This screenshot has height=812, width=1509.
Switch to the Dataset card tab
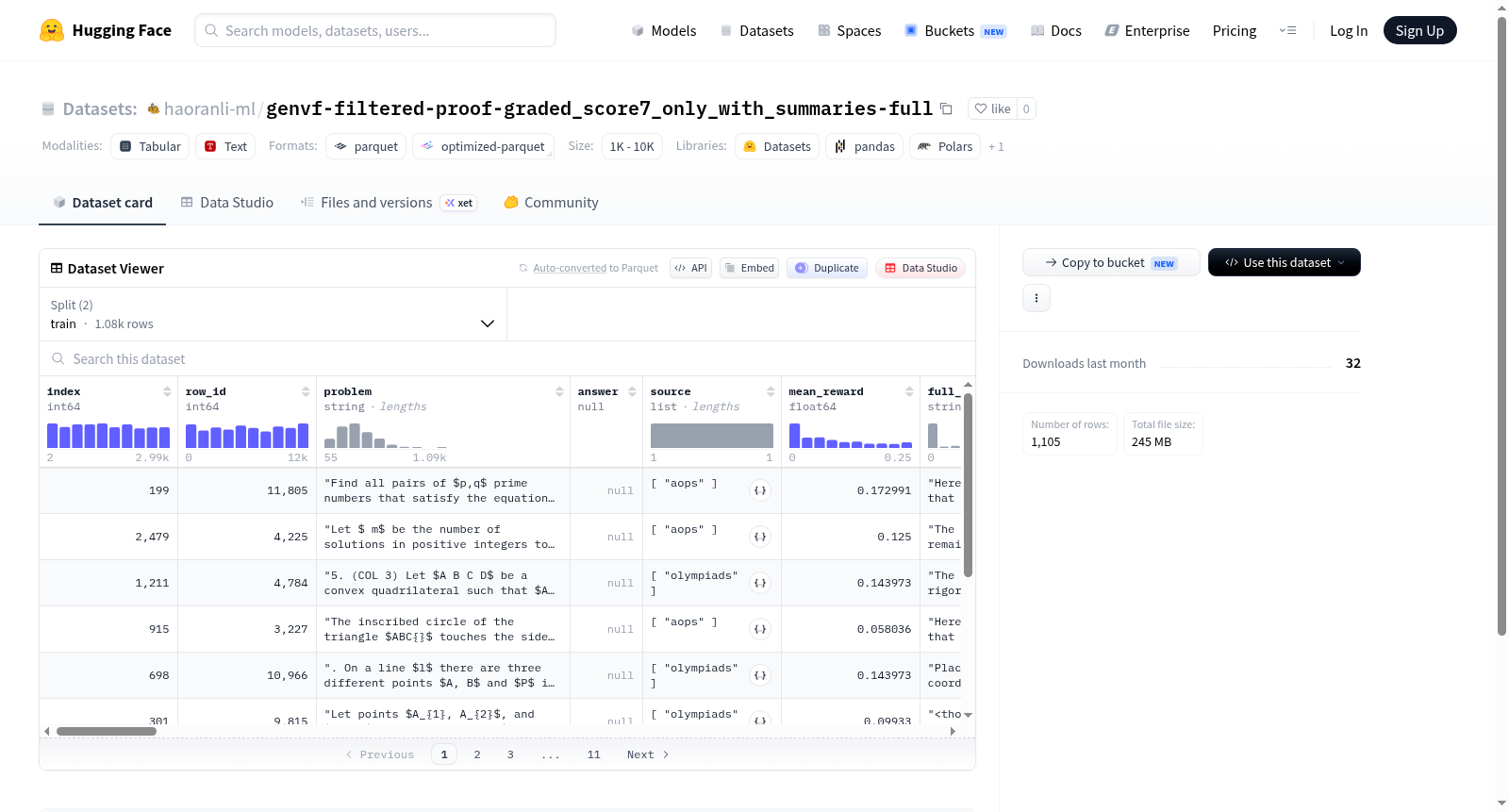click(102, 203)
